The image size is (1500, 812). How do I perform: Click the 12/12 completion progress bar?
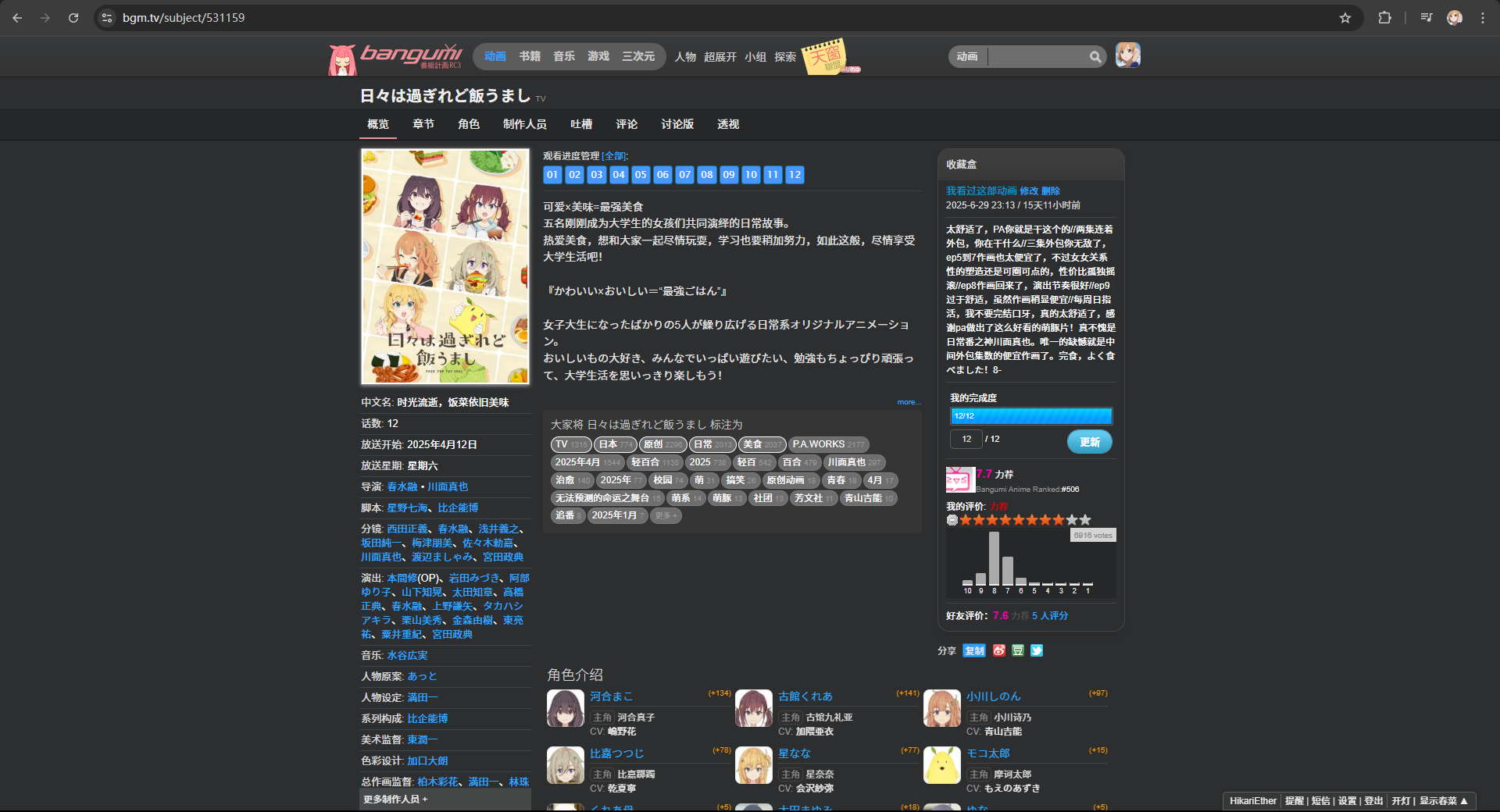point(1031,416)
